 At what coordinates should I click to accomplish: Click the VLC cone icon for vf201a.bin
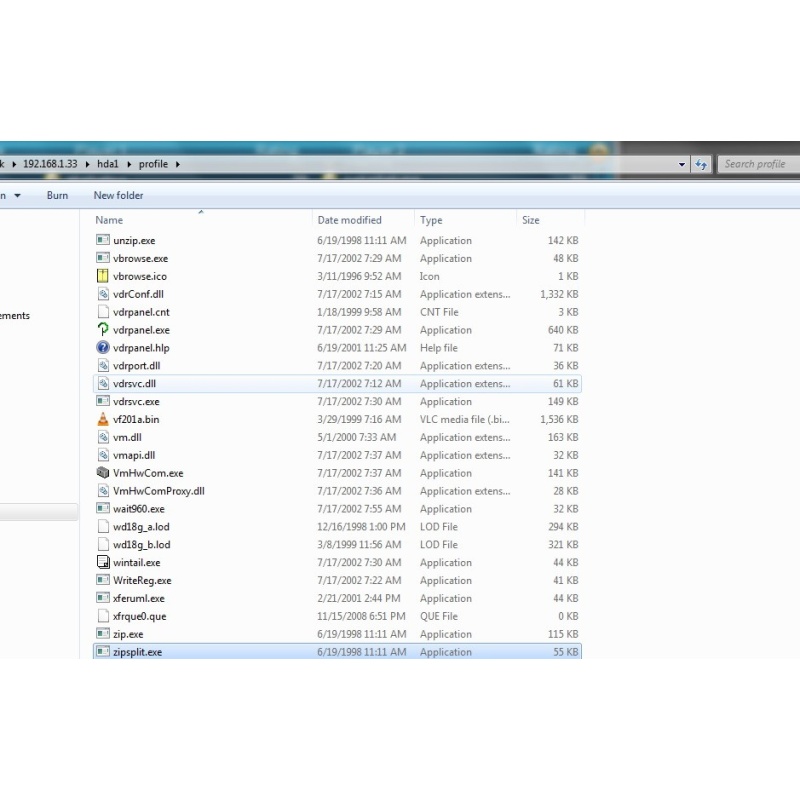coord(103,419)
